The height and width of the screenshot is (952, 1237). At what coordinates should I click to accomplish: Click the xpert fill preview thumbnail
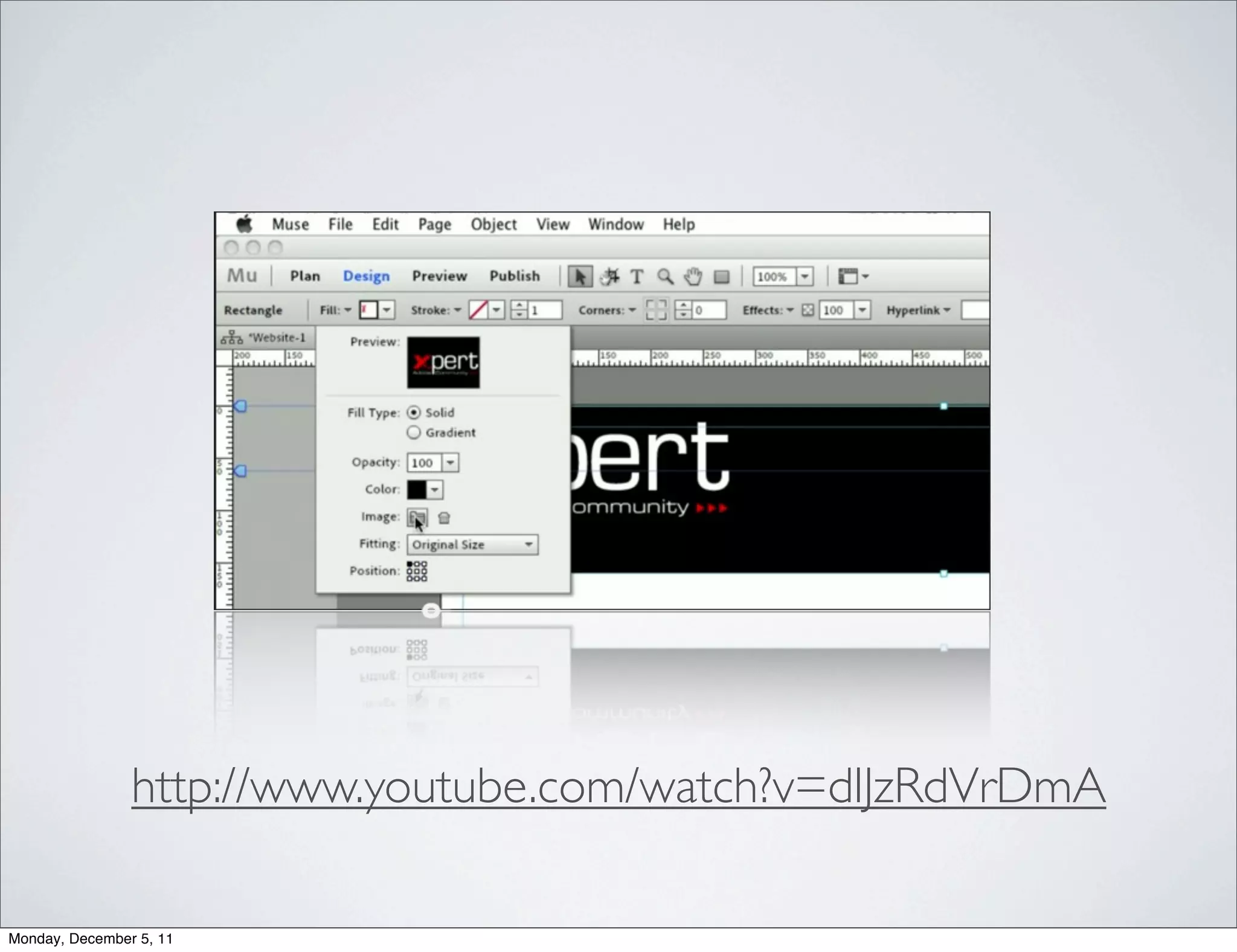tap(443, 362)
